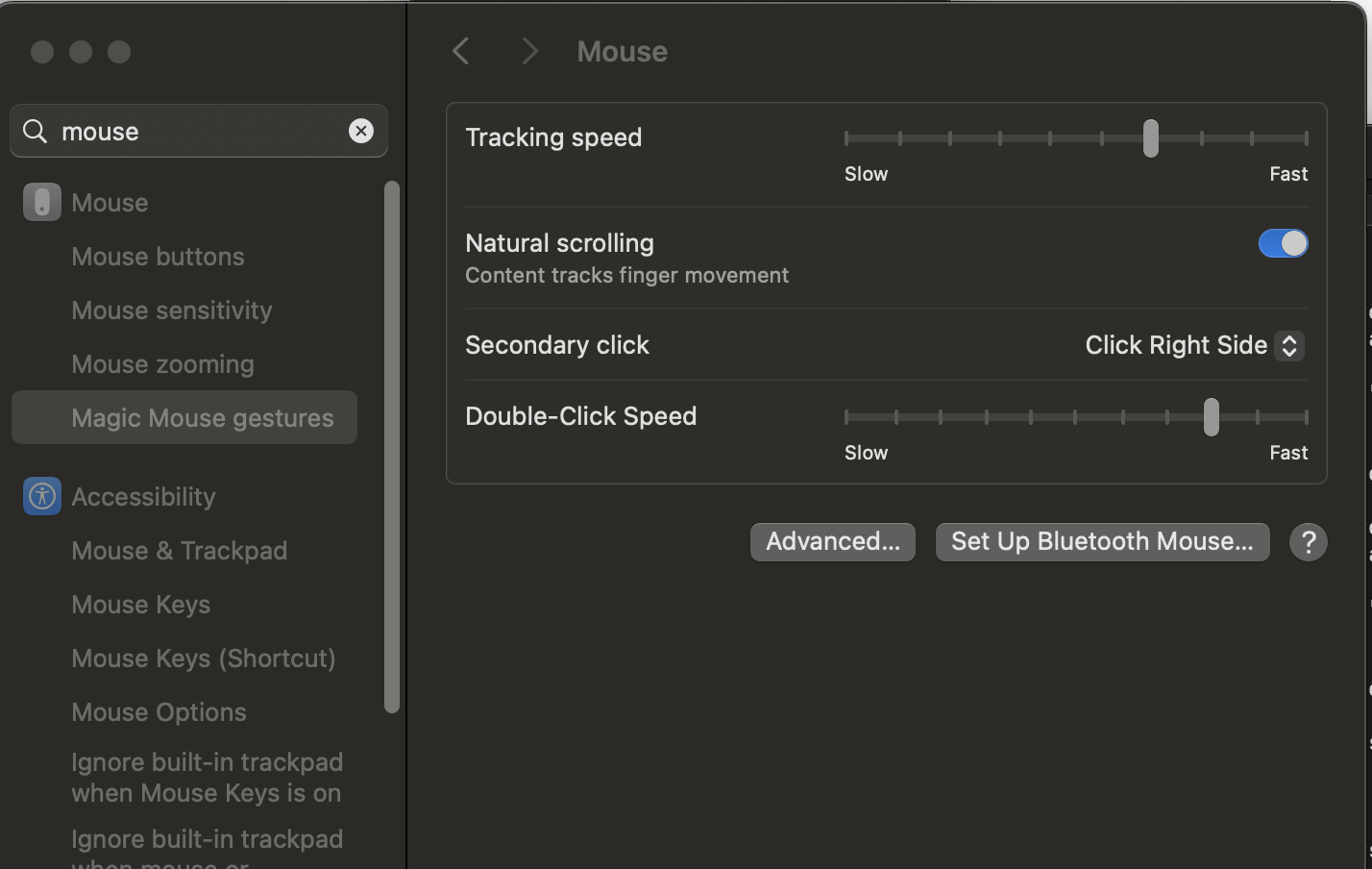
Task: Open Magic Mouse gestures result
Action: [x=202, y=418]
